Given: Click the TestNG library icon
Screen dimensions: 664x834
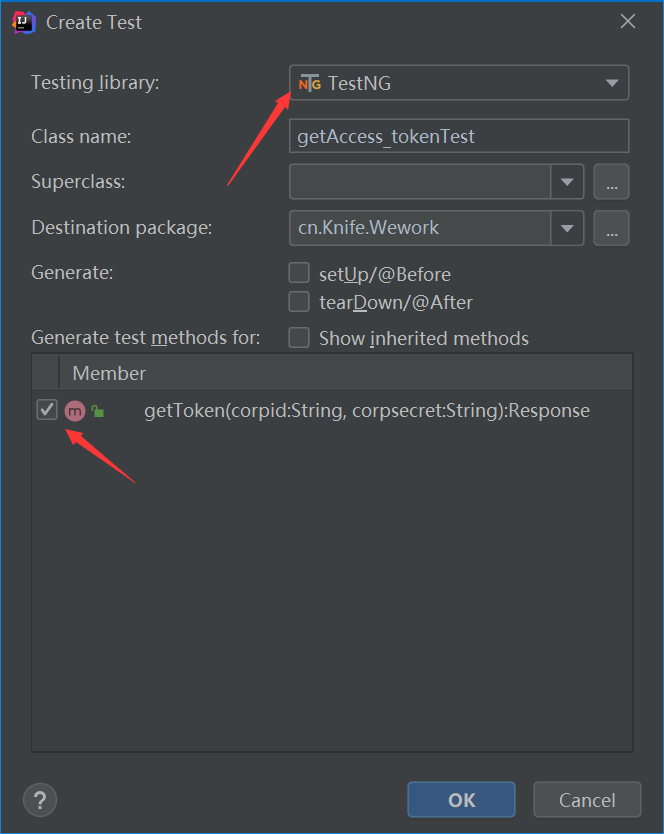Looking at the screenshot, I should click(310, 83).
